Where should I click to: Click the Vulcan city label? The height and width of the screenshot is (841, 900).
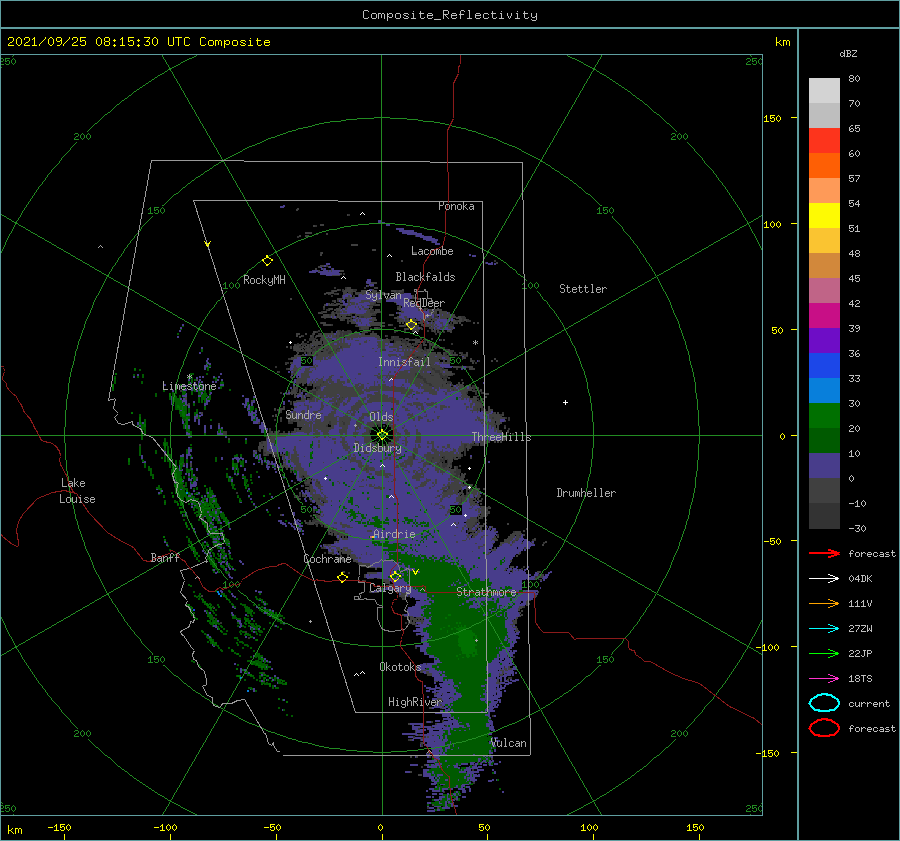click(509, 743)
